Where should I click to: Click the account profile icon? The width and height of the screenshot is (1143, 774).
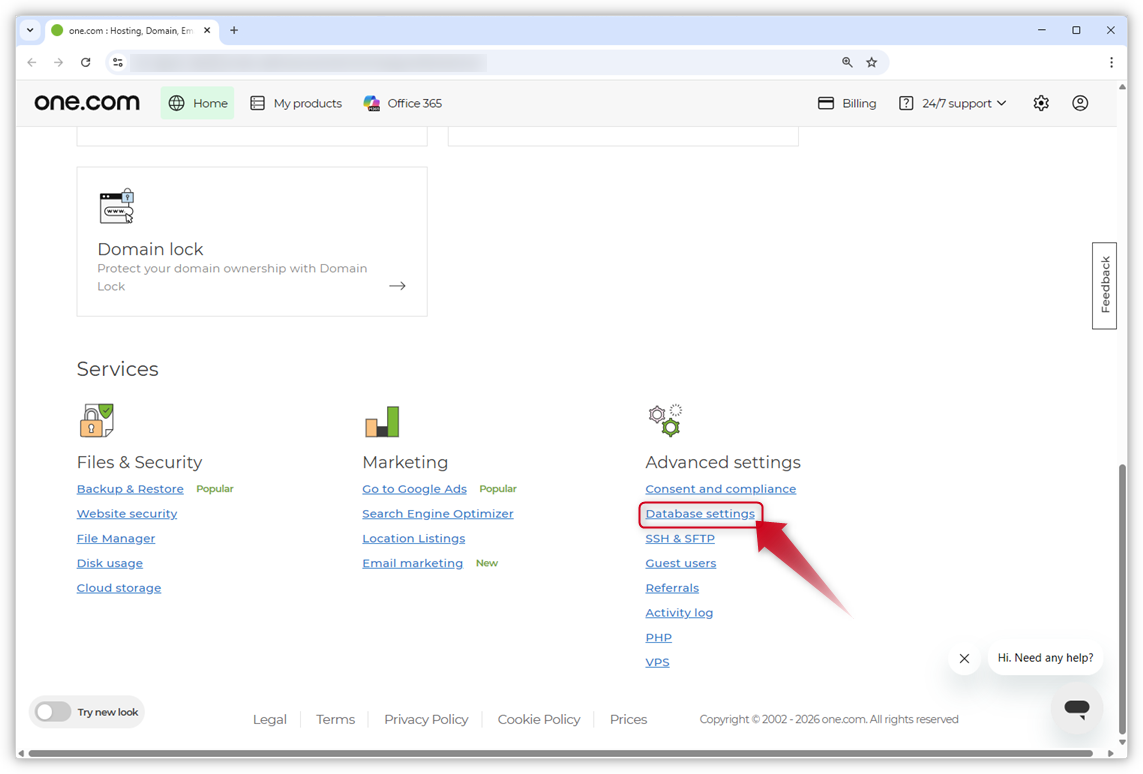(x=1080, y=103)
